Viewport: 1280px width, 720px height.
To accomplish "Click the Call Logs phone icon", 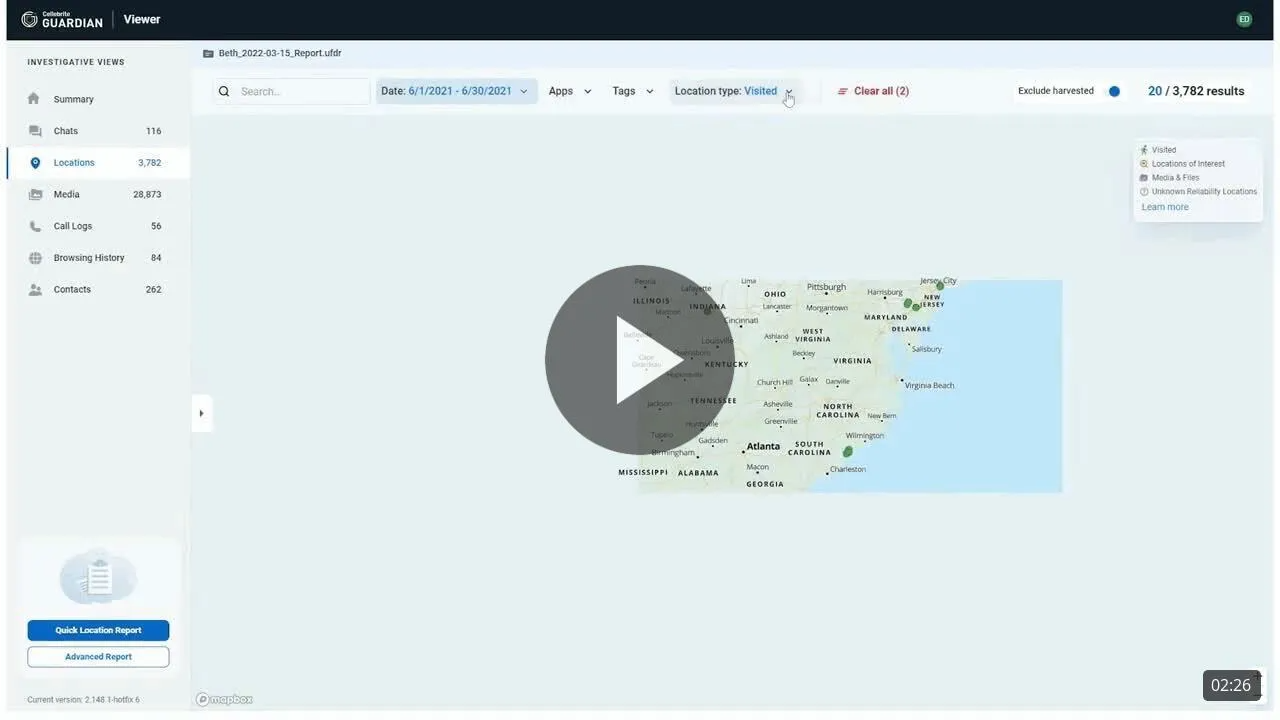I will tap(35, 226).
